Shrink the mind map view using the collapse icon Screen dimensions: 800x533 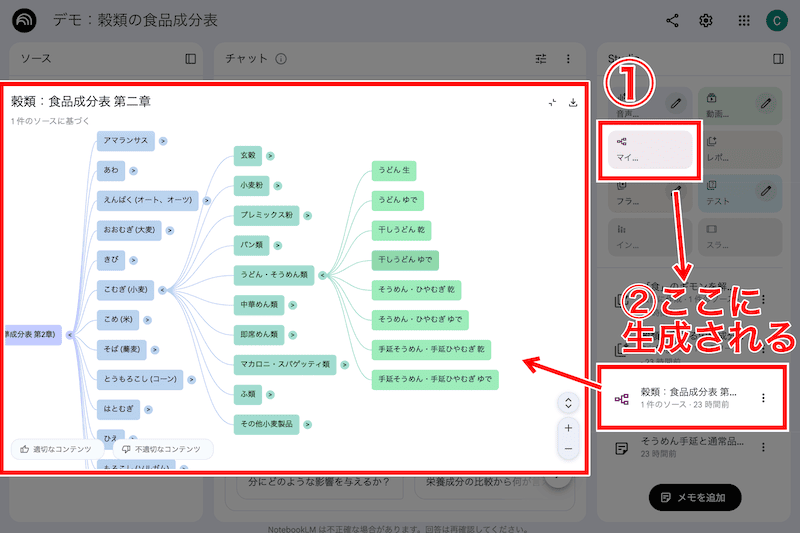click(x=552, y=102)
